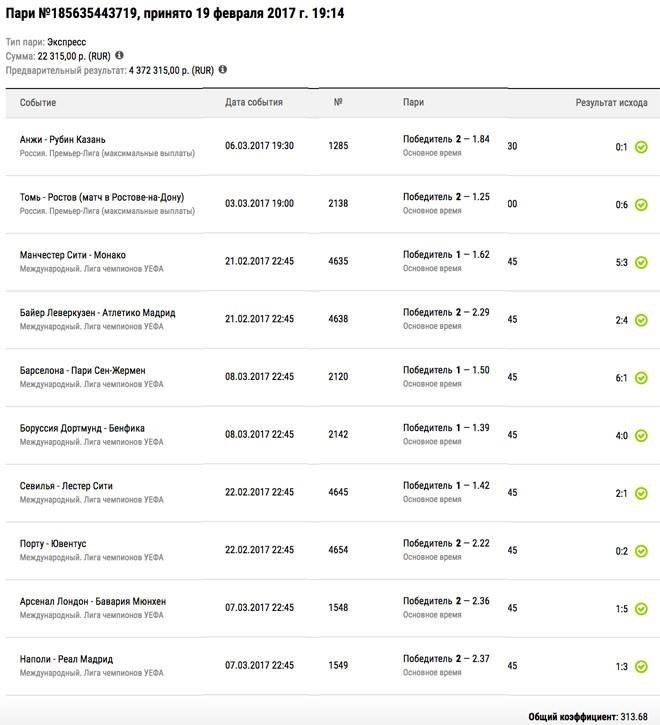Click the score 2:4
660x725 pixels.
coord(622,320)
